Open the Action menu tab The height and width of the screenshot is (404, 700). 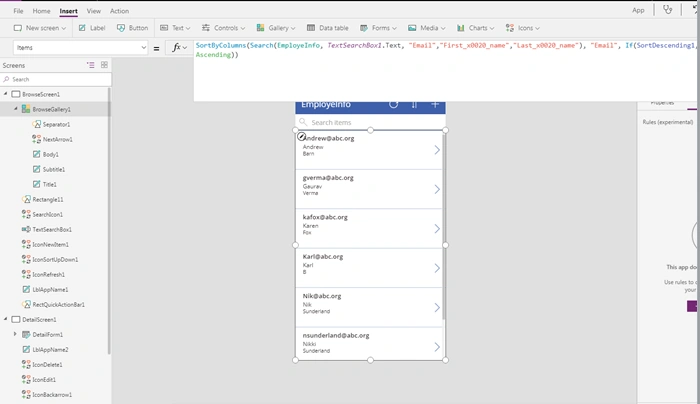119,11
